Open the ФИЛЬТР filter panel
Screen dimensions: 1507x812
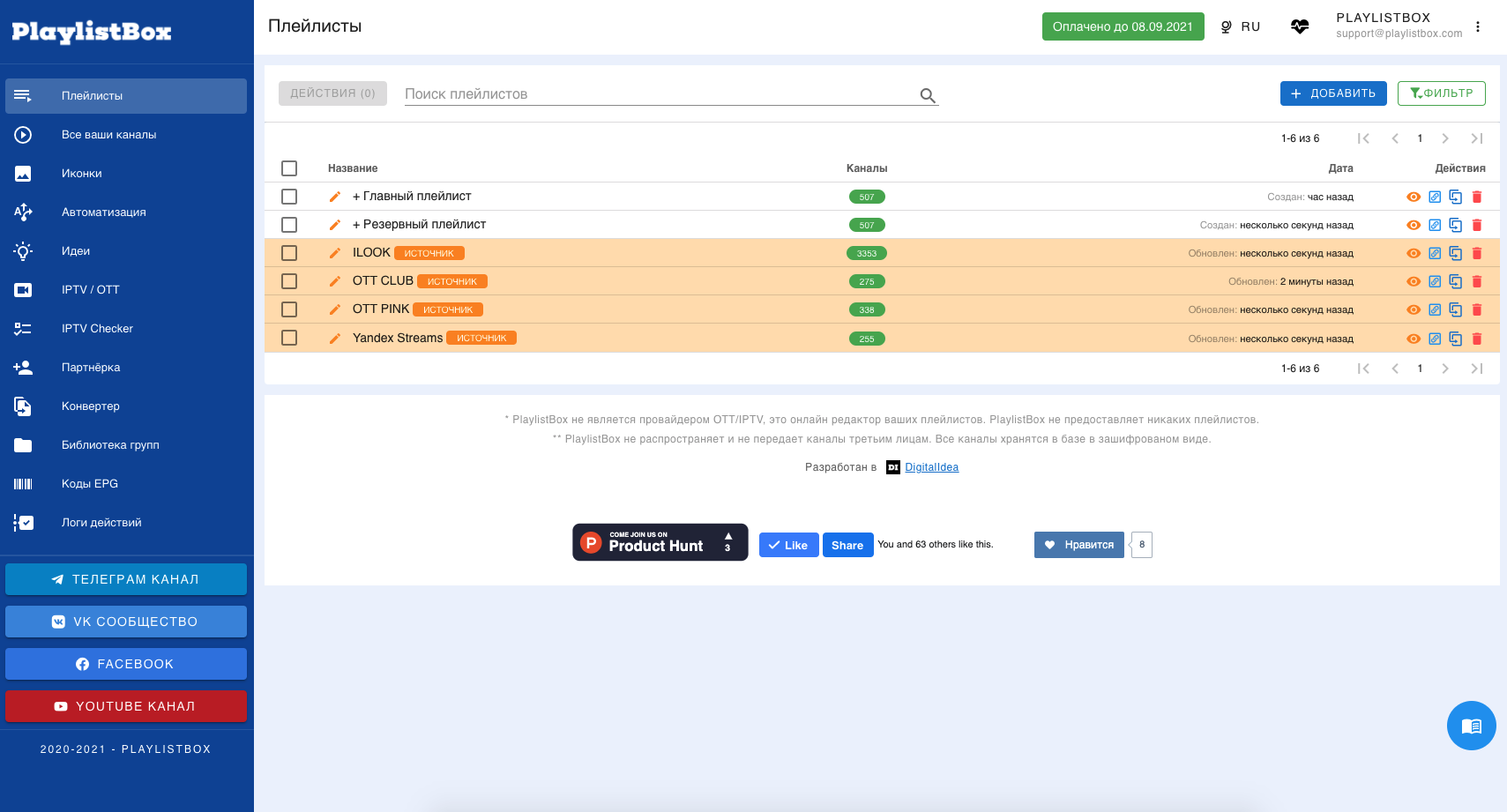point(1442,93)
